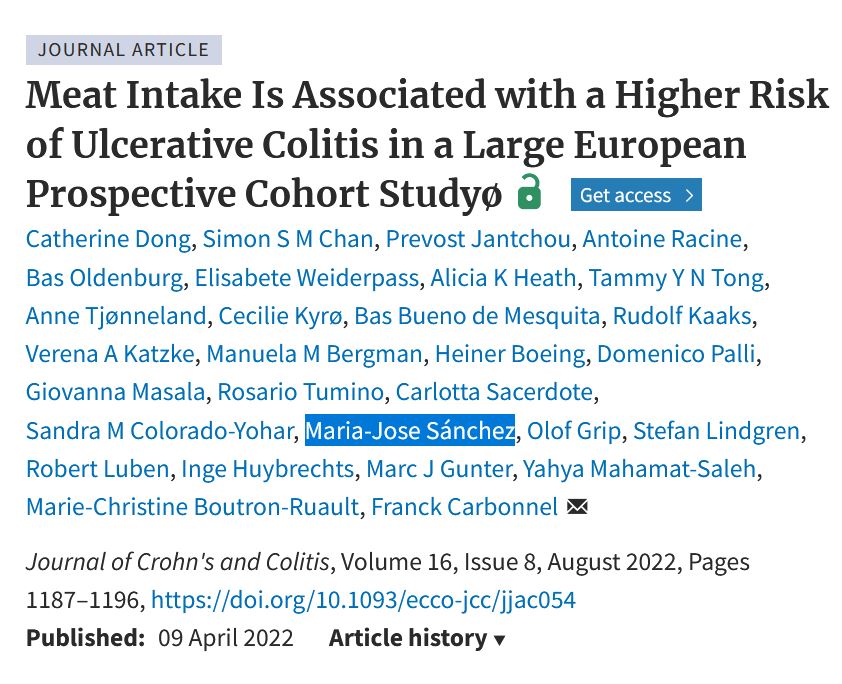View author Antoine Racine
This screenshot has height=684, width=842.
662,239
